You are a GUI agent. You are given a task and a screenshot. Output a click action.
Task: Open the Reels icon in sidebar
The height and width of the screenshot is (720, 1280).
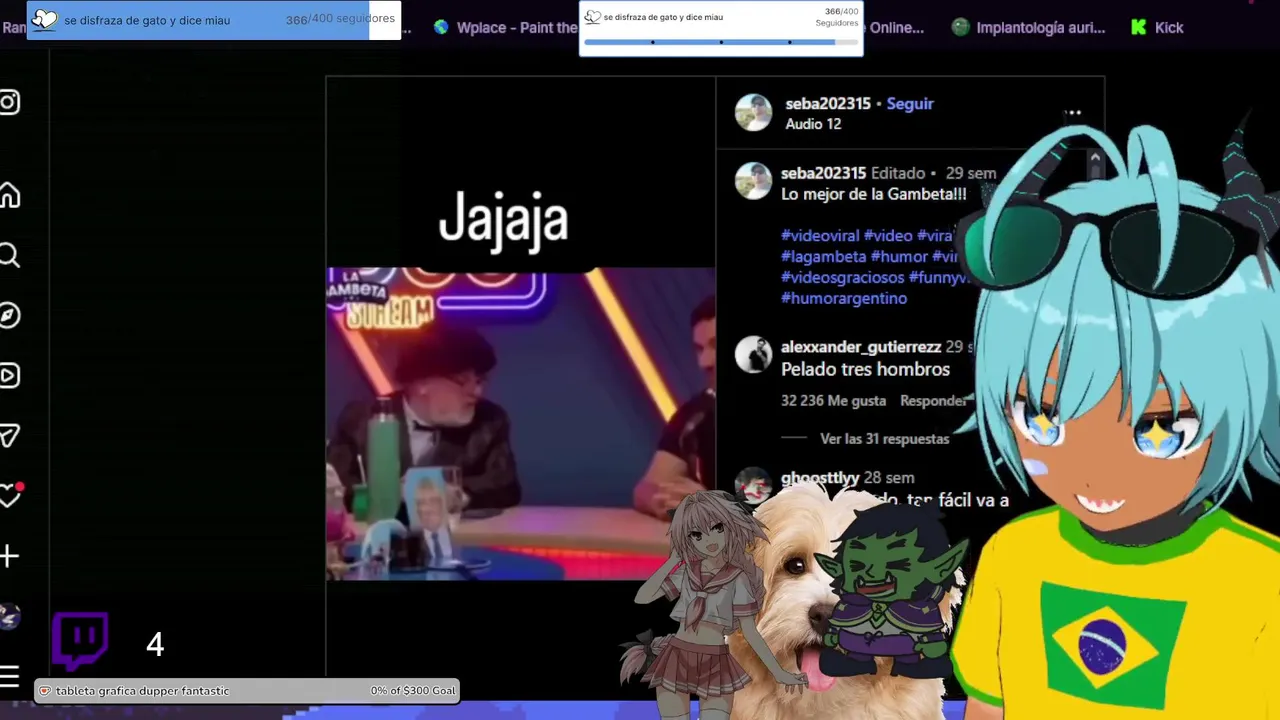pyautogui.click(x=9, y=376)
